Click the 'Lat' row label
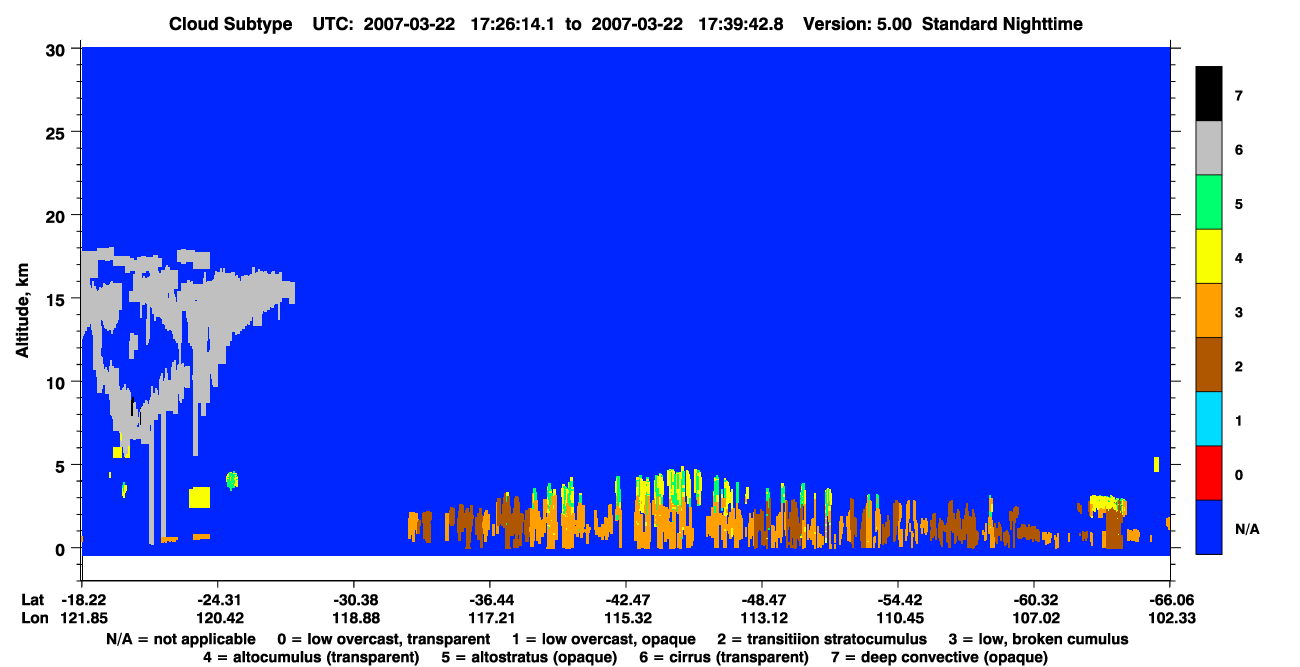Image resolution: width=1300 pixels, height=667 pixels. coord(33,600)
